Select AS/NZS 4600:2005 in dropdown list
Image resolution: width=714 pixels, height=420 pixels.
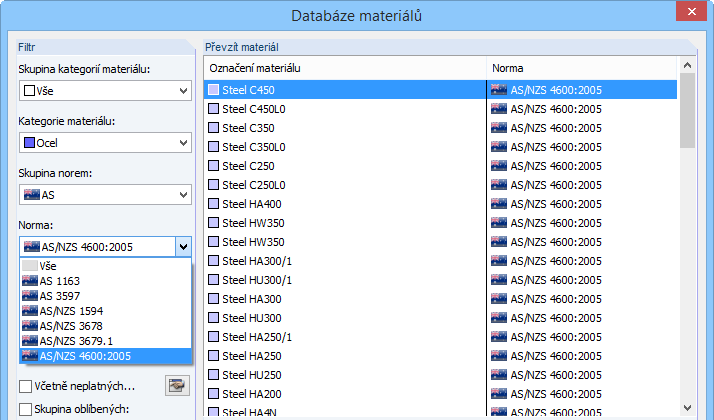coord(105,356)
